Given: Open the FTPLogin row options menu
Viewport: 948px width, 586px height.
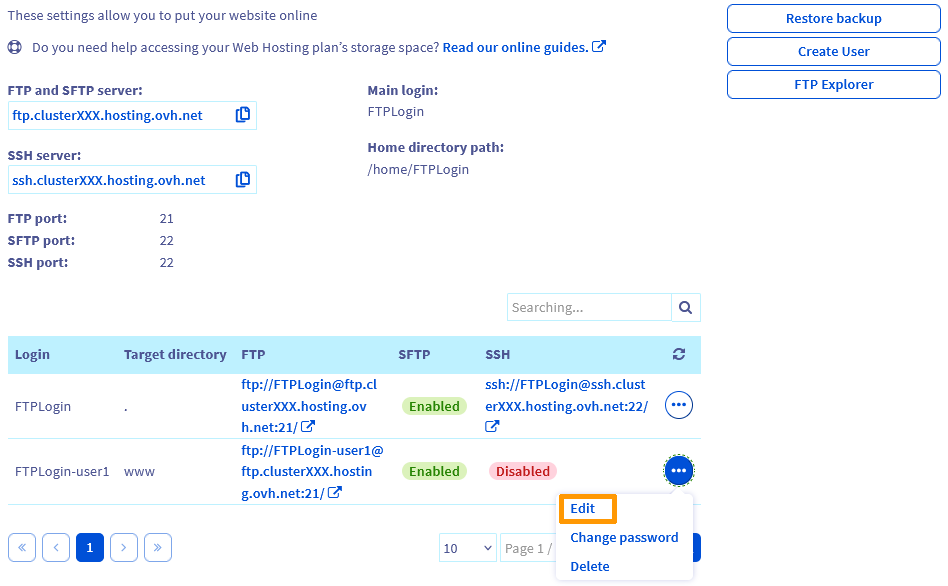Looking at the screenshot, I should [679, 405].
